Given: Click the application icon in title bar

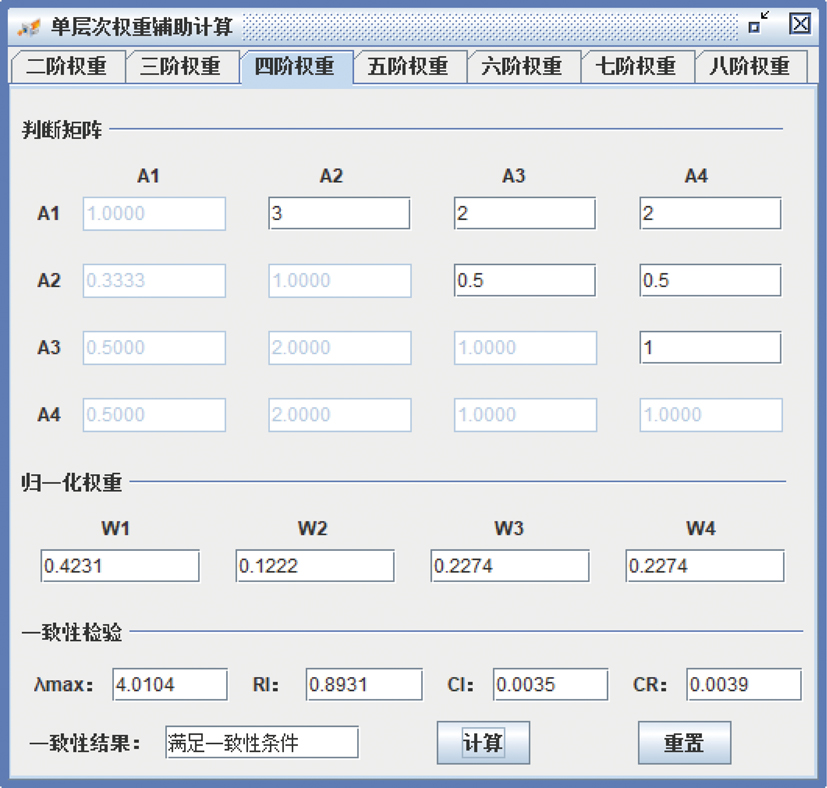Looking at the screenshot, I should pos(28,26).
